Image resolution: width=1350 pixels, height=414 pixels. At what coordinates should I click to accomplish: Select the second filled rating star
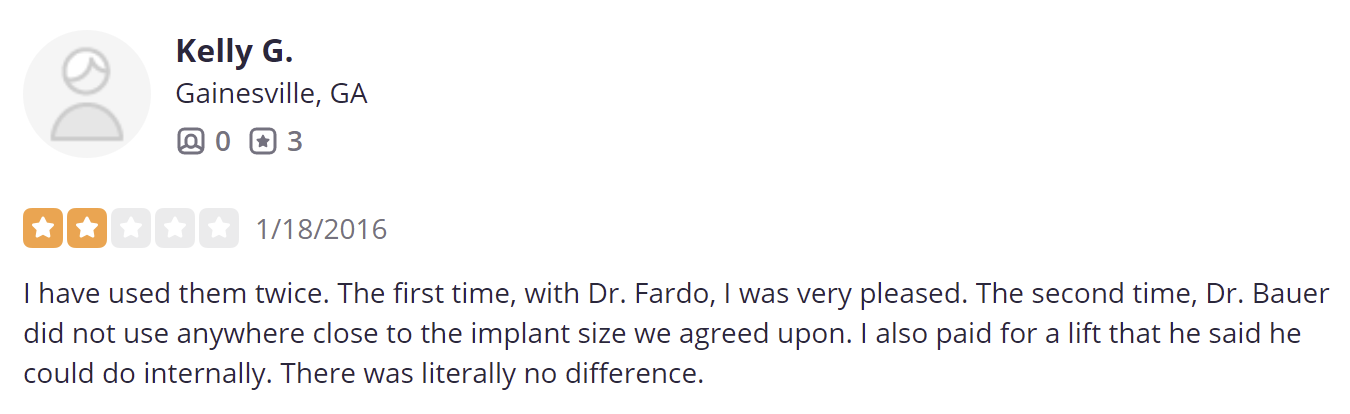tap(87, 228)
